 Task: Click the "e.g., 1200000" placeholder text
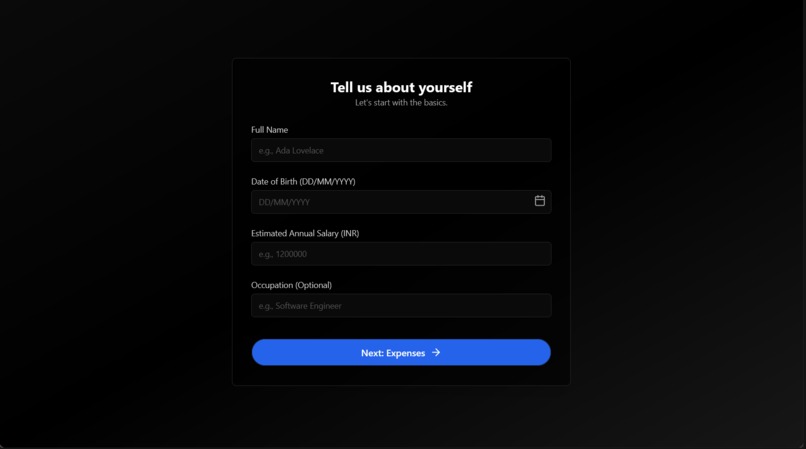pos(283,254)
